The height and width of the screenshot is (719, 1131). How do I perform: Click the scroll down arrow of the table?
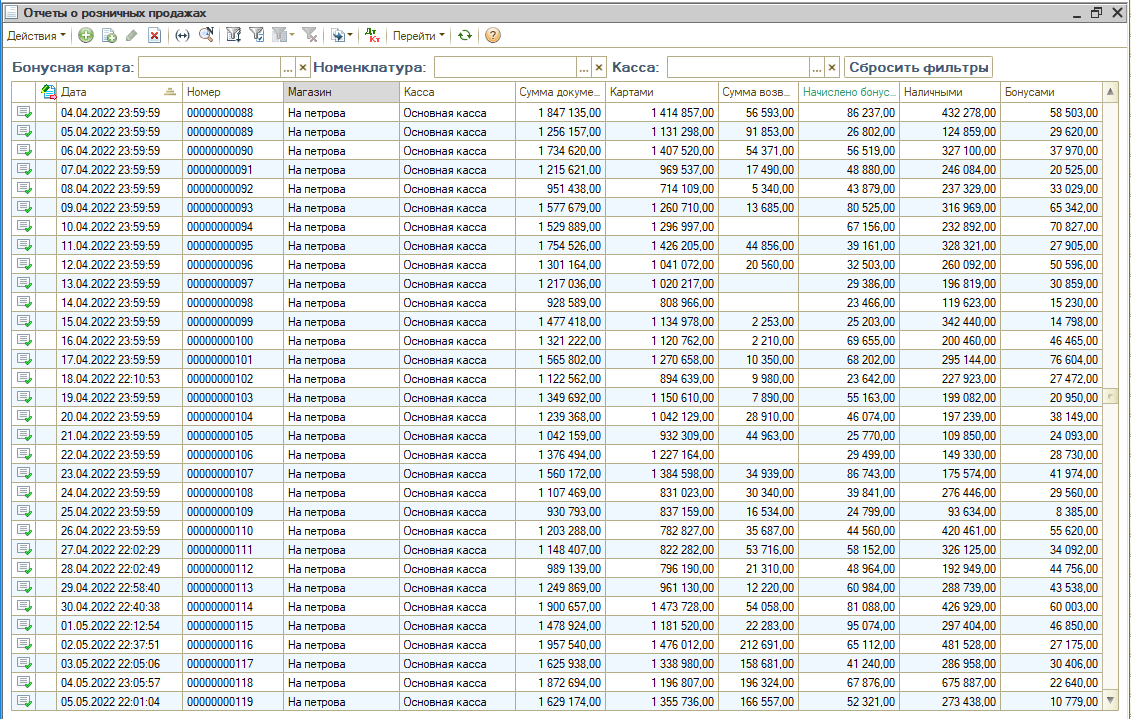(1110, 698)
